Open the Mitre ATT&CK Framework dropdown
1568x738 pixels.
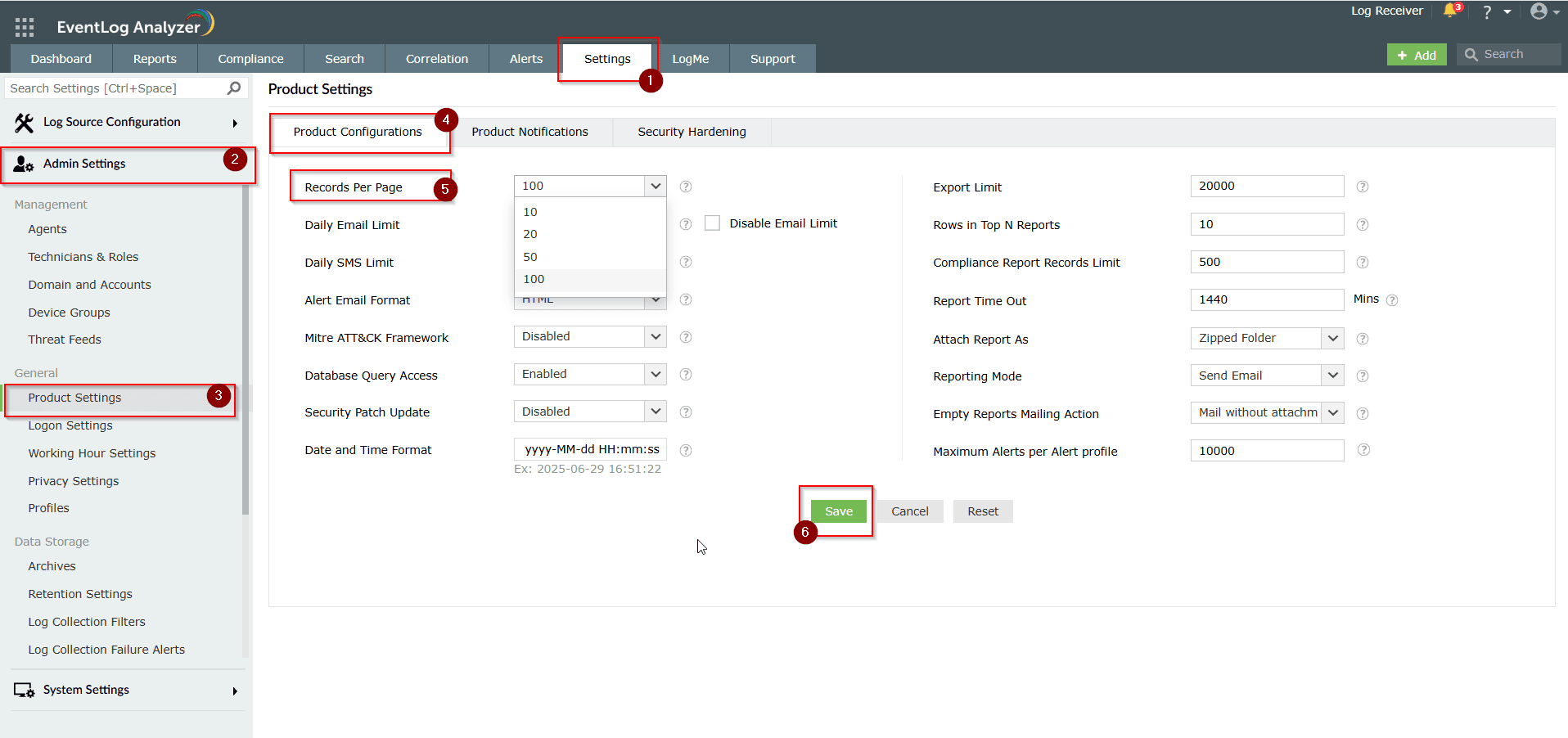[590, 336]
